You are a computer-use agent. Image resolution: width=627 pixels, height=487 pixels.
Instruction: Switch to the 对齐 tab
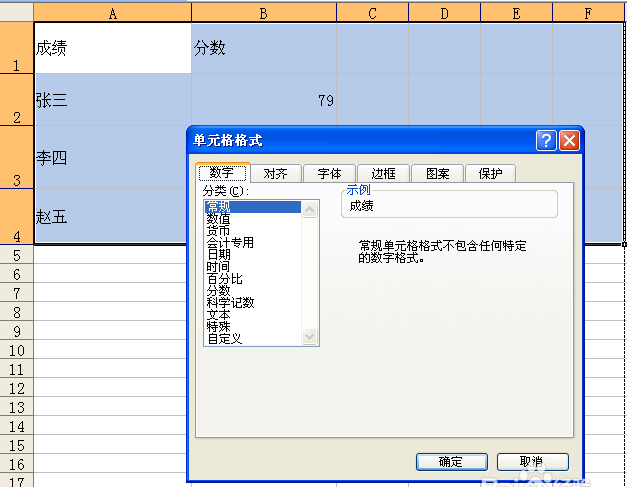point(276,174)
